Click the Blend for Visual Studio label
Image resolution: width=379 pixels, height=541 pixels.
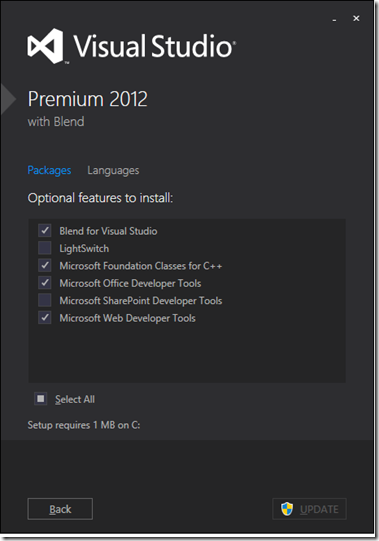108,231
